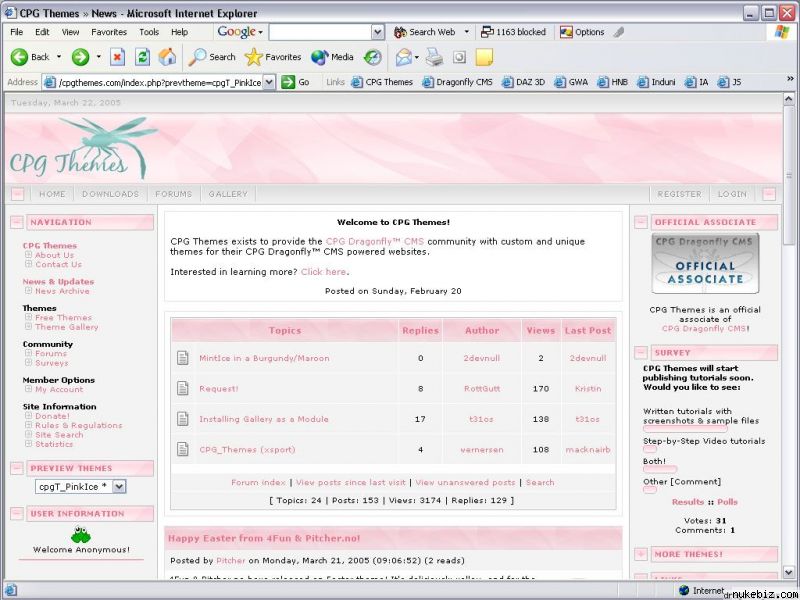Click the binoculars Search Web button

(x=424, y=32)
